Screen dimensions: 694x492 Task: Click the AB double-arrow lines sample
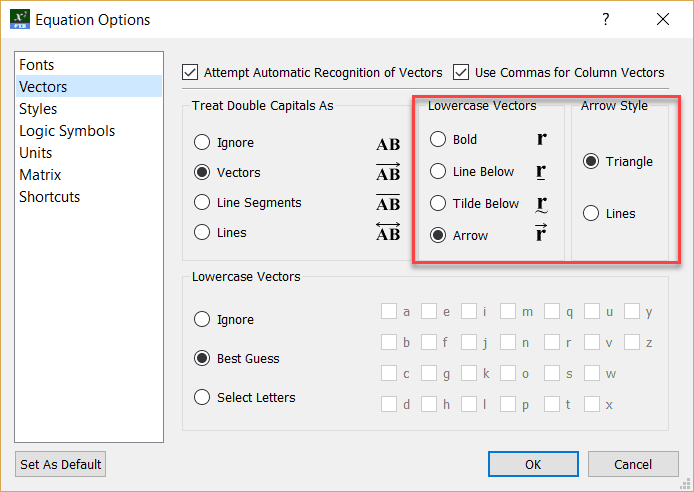[x=388, y=232]
